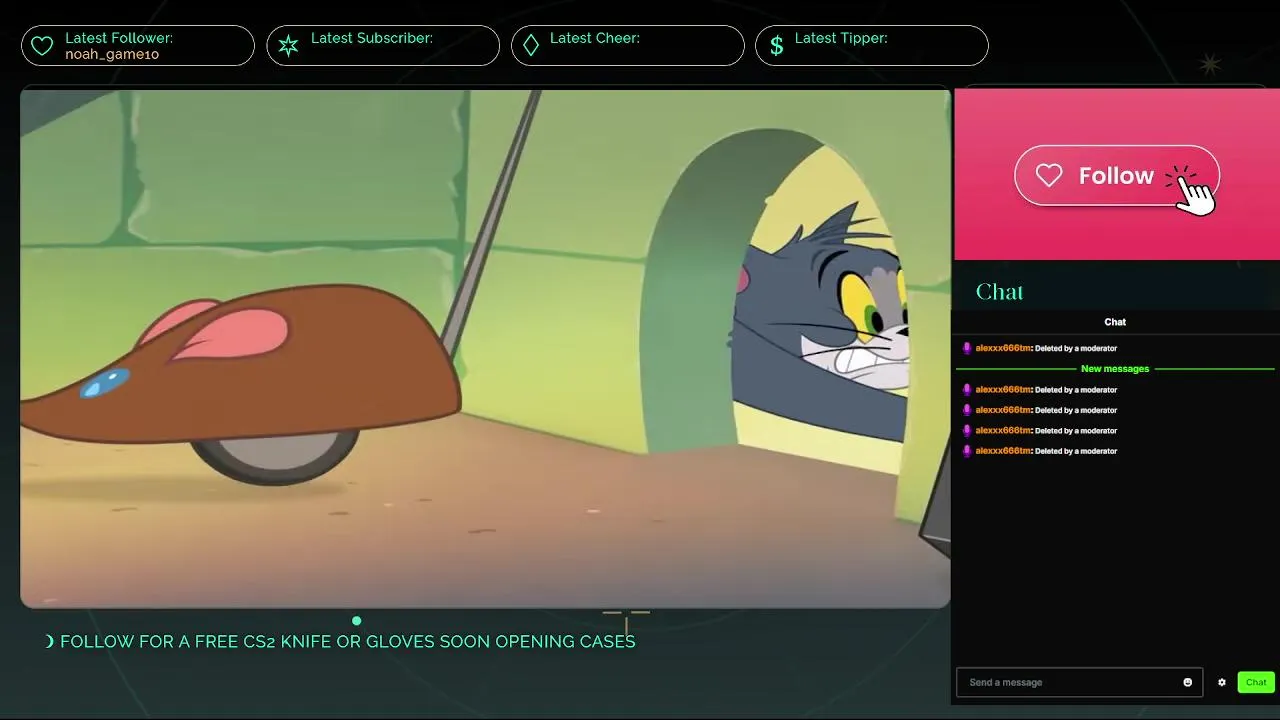Click the star icon beside Latest Subscriber
Screen dimensions: 1280x720
288,46
